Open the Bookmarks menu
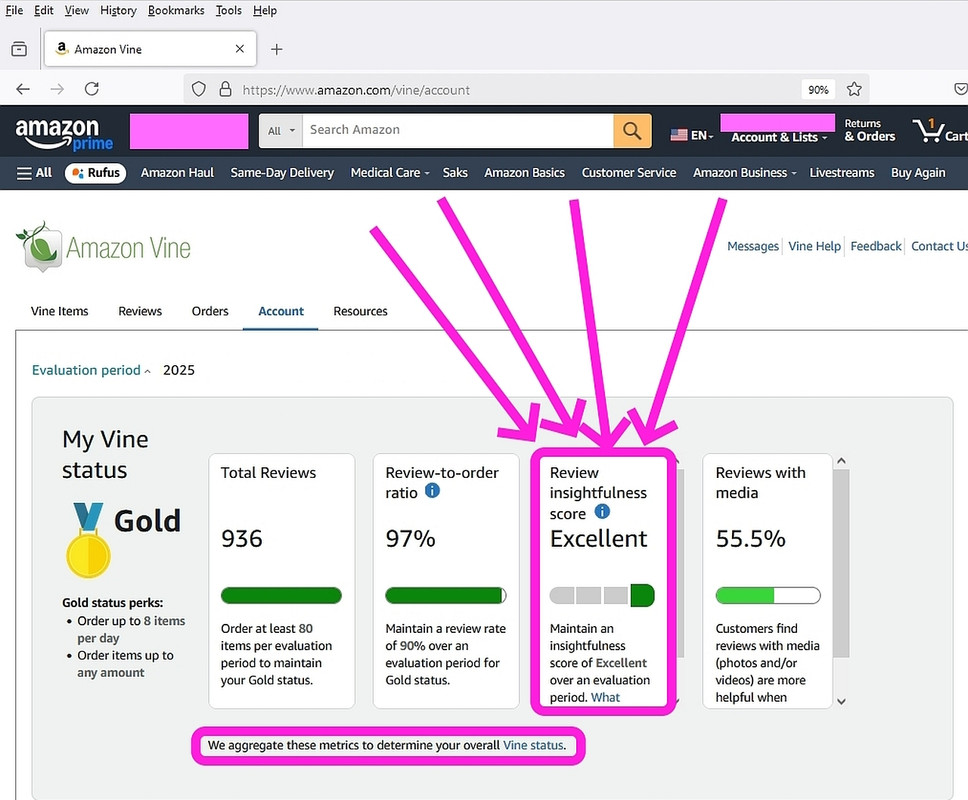Viewport: 968px width, 800px height. pyautogui.click(x=176, y=10)
